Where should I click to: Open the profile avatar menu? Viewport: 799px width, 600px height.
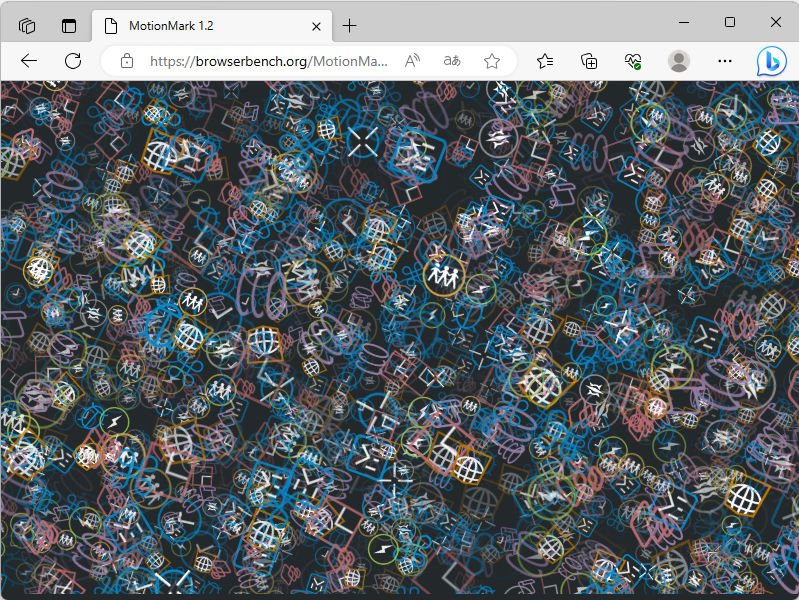coord(679,61)
